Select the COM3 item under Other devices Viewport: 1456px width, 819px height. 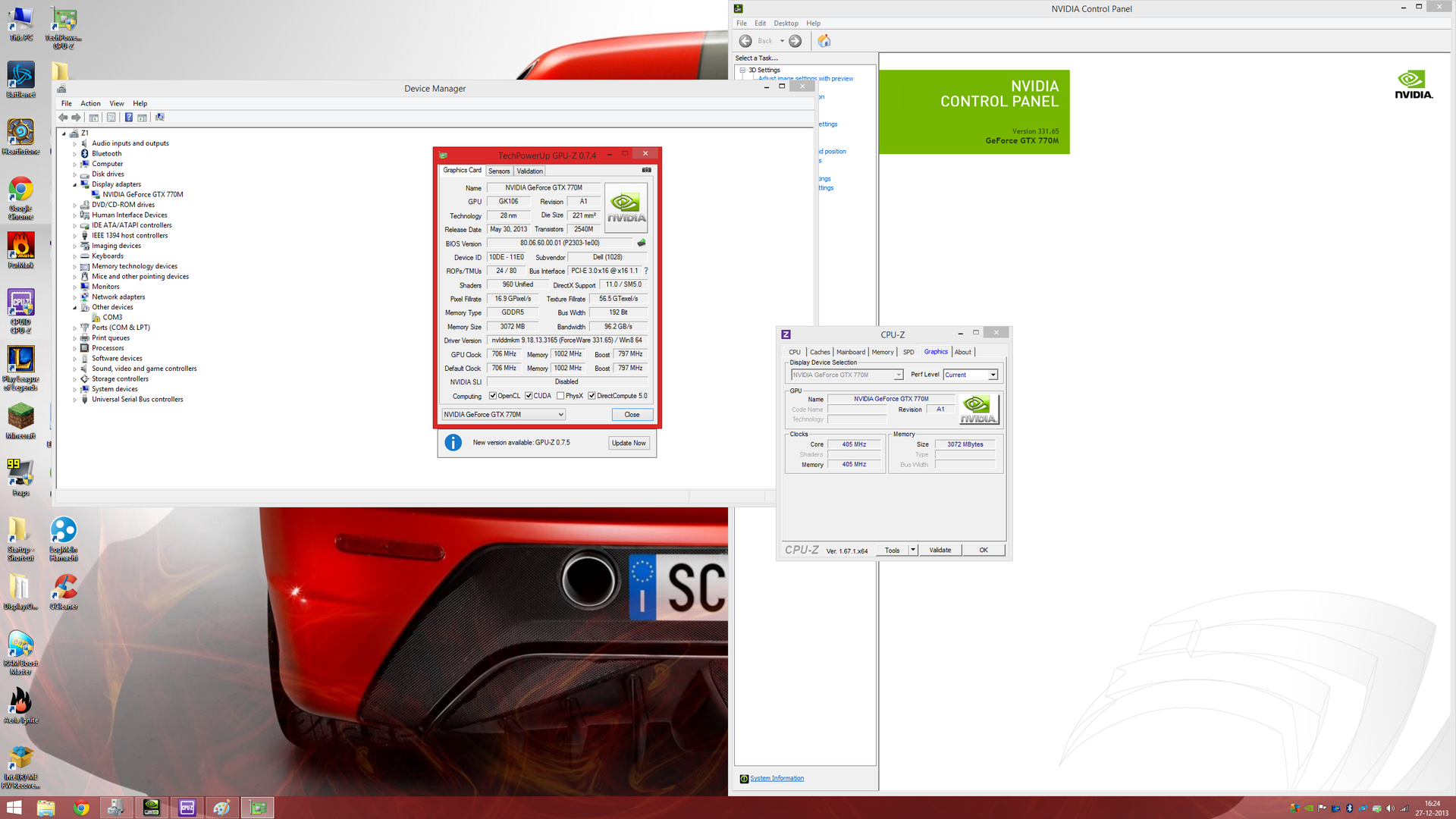(x=112, y=318)
